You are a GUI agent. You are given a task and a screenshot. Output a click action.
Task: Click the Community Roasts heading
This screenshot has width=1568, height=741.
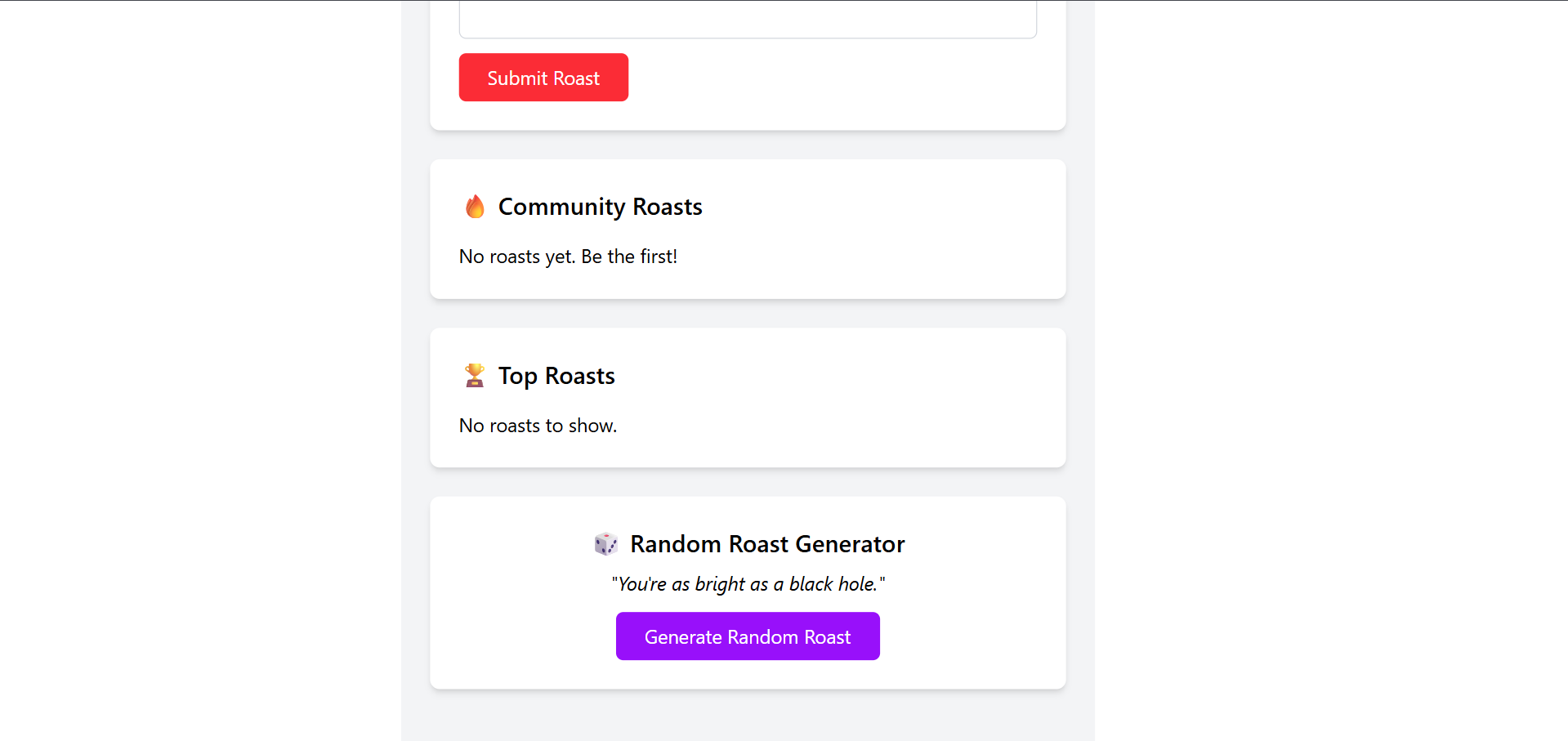pyautogui.click(x=600, y=207)
